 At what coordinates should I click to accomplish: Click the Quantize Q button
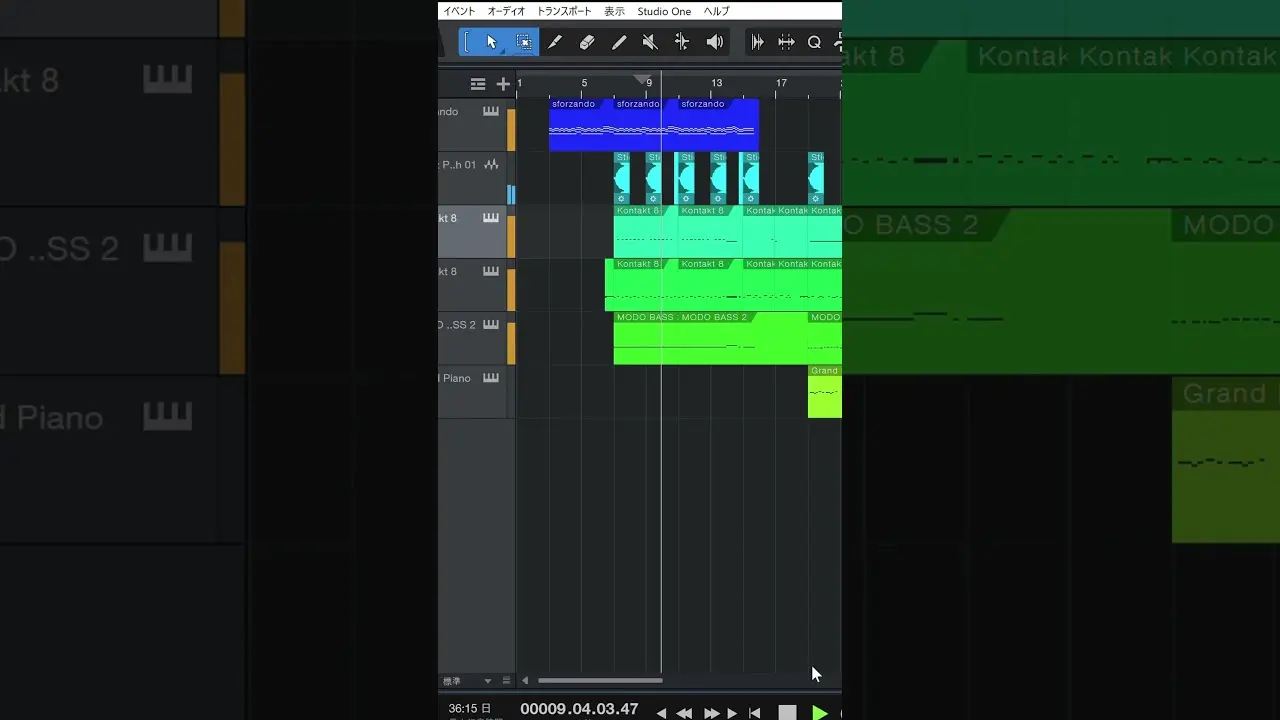pyautogui.click(x=814, y=42)
